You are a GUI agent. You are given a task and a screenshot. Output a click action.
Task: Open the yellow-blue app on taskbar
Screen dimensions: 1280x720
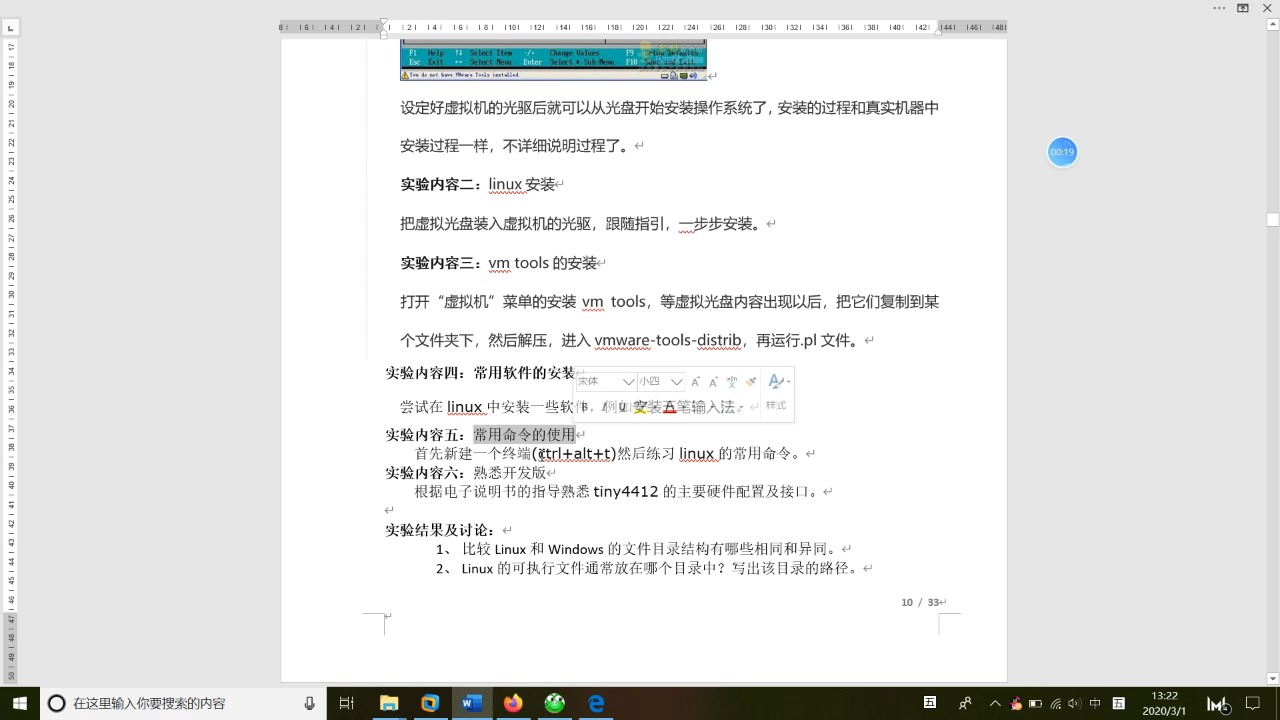pos(430,703)
